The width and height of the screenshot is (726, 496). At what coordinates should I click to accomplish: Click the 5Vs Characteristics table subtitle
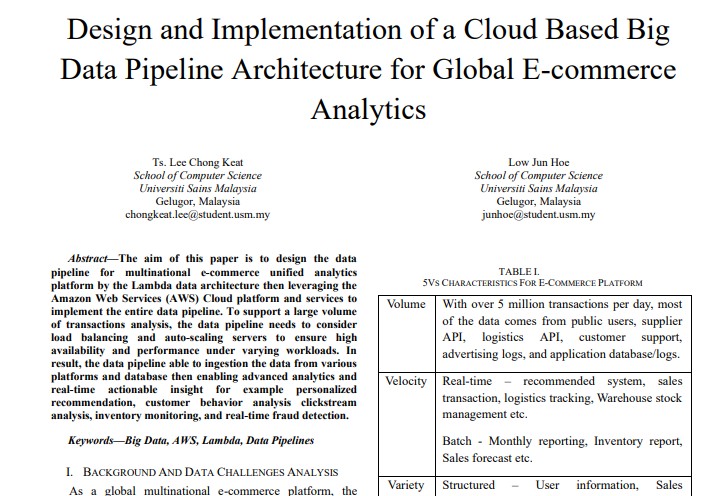tap(532, 283)
